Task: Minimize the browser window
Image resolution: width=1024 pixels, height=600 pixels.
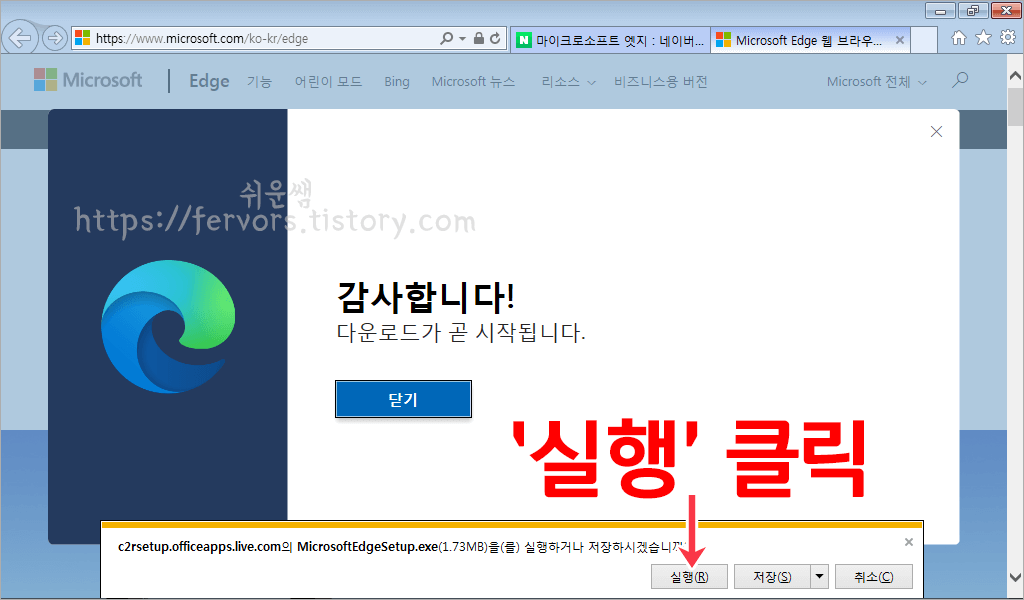Action: coord(940,10)
